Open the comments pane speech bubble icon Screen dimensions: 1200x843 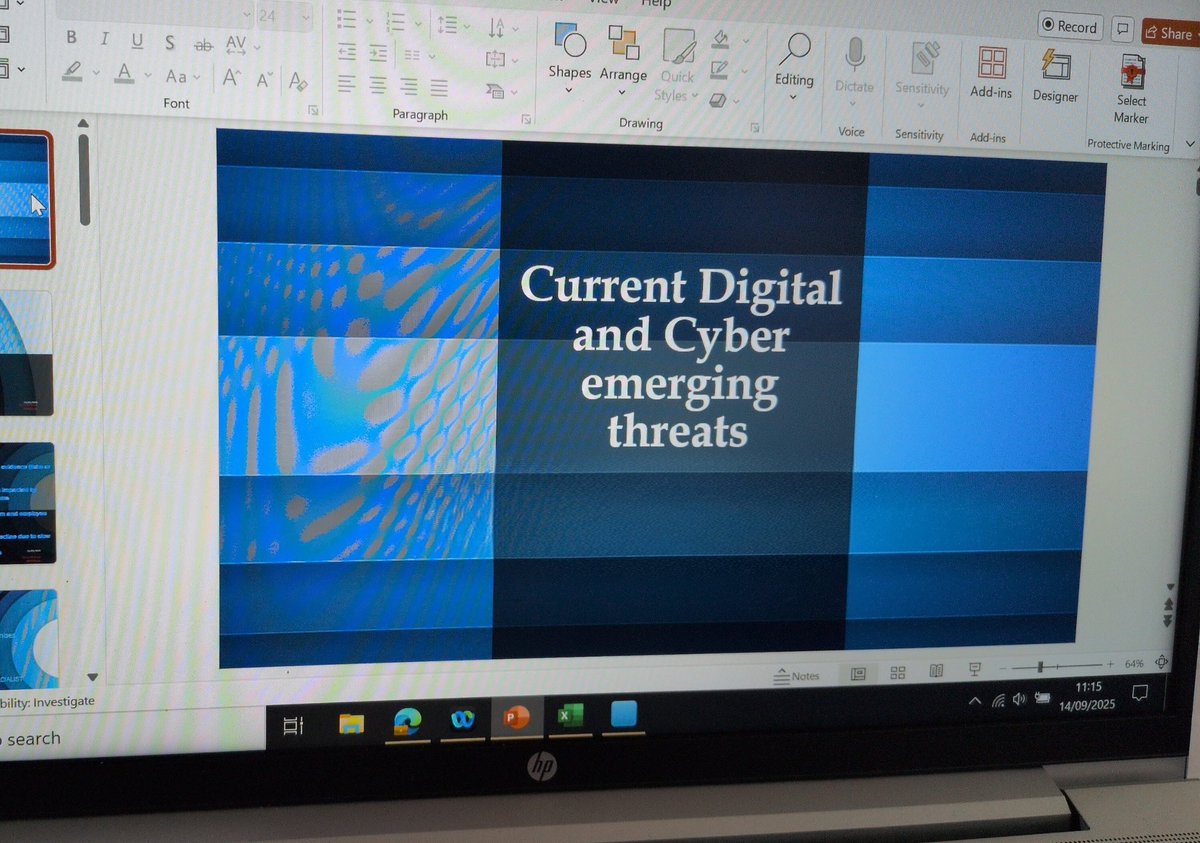click(1123, 29)
